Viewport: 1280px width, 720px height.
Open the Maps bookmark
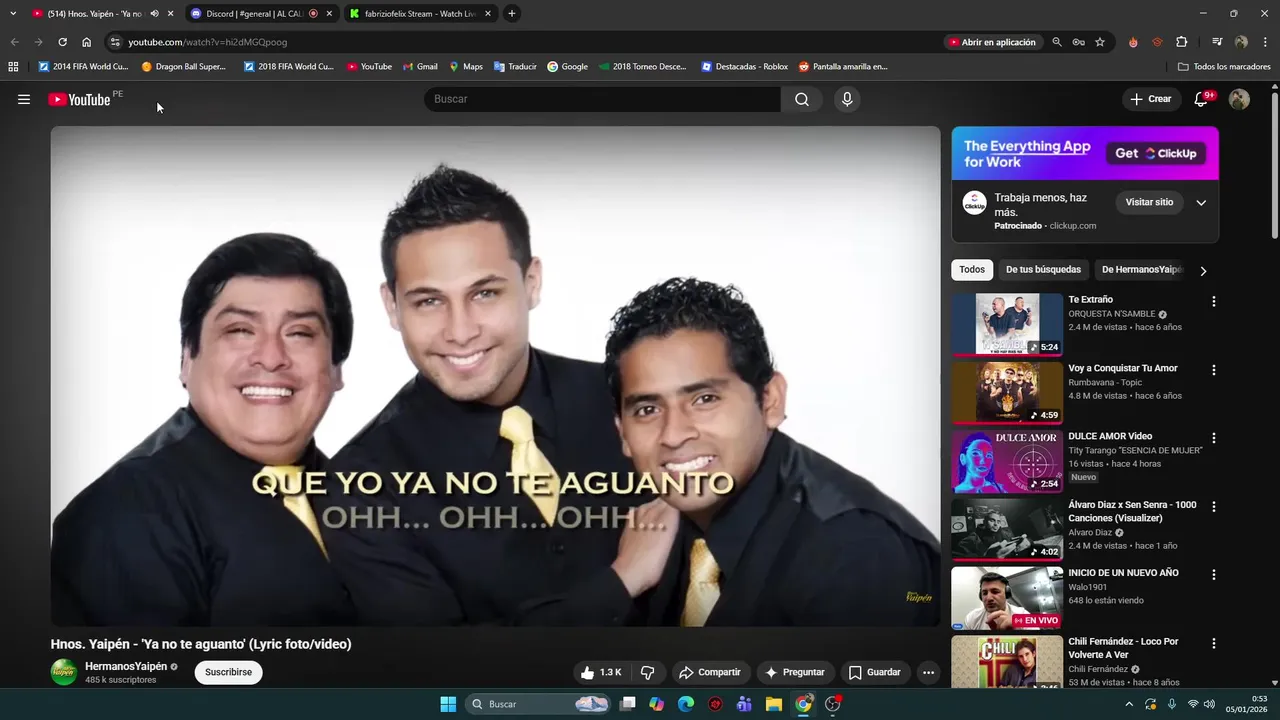[x=466, y=67]
